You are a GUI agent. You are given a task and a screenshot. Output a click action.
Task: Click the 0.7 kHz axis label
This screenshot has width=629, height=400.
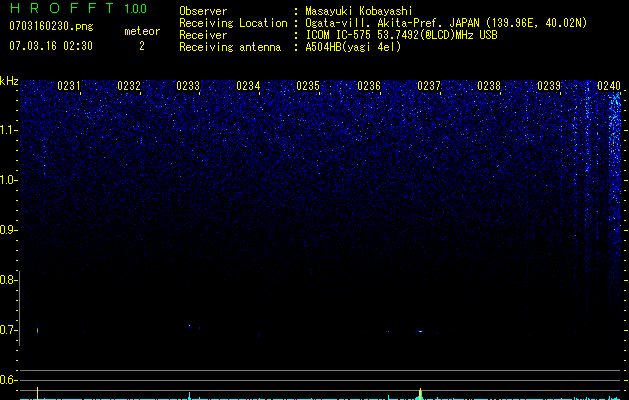[x=8, y=330]
